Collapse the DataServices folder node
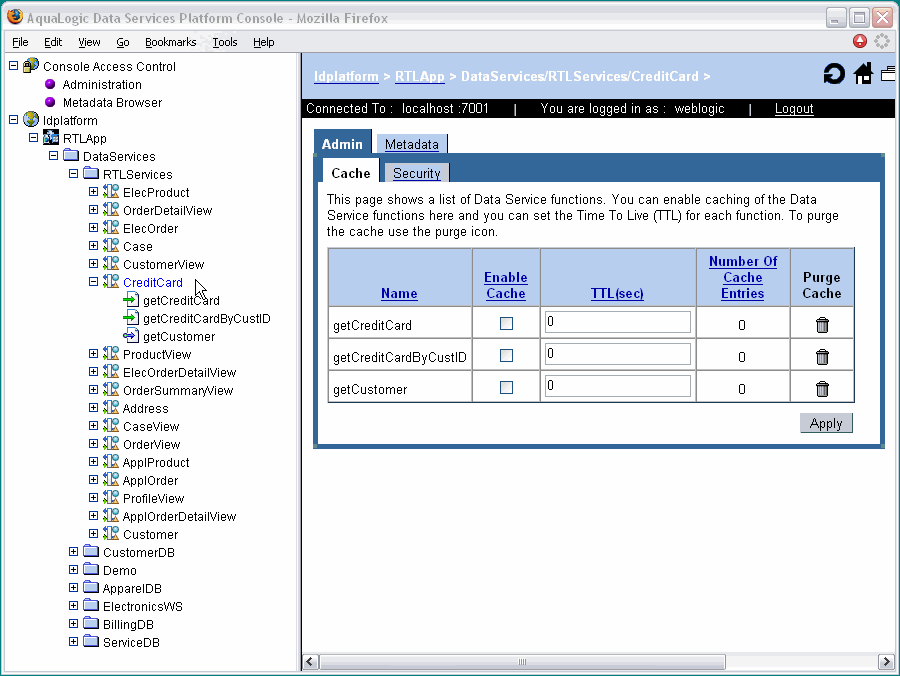Screen dimensions: 900x676 [x=53, y=156]
